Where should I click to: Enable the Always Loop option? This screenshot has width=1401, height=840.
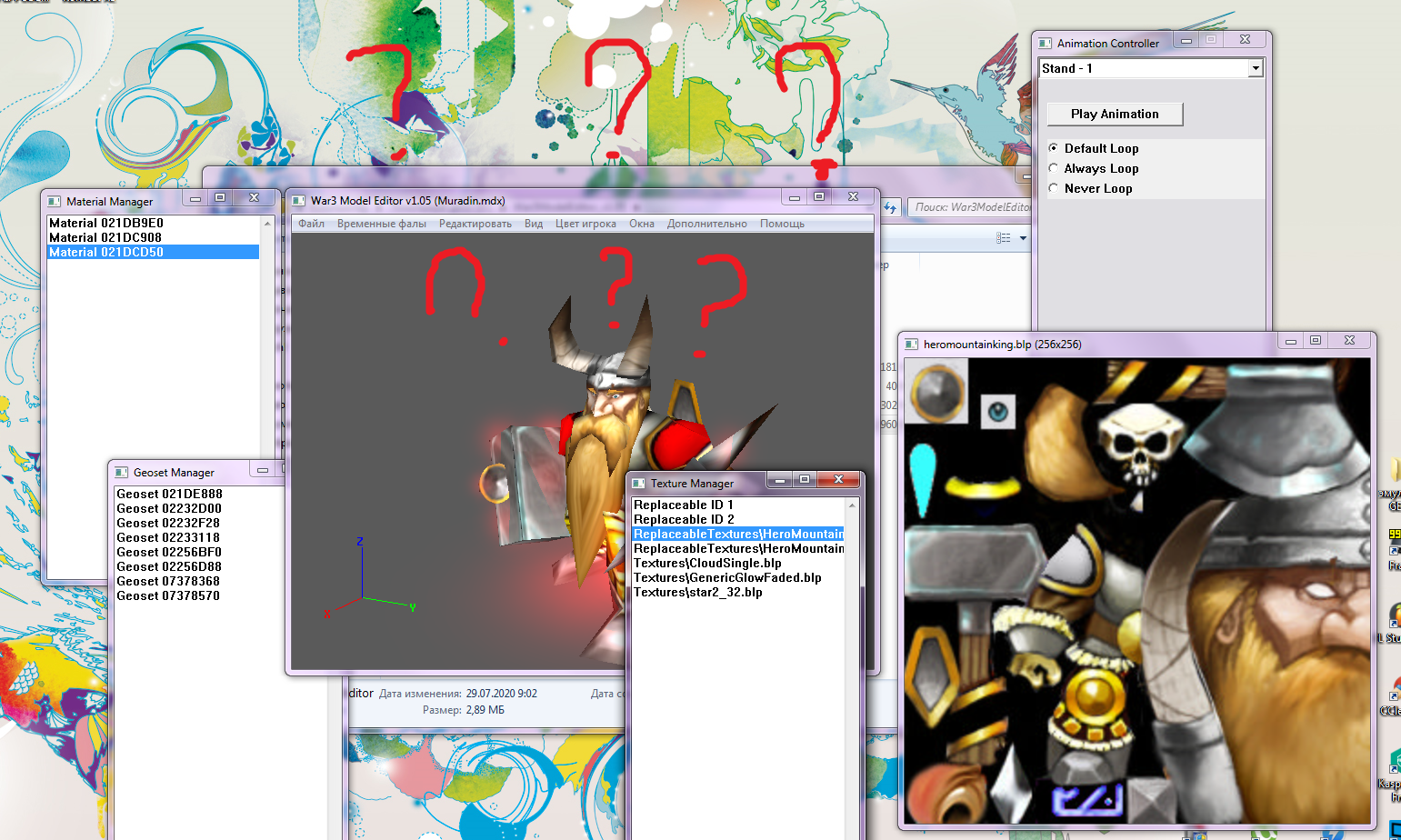point(1054,168)
